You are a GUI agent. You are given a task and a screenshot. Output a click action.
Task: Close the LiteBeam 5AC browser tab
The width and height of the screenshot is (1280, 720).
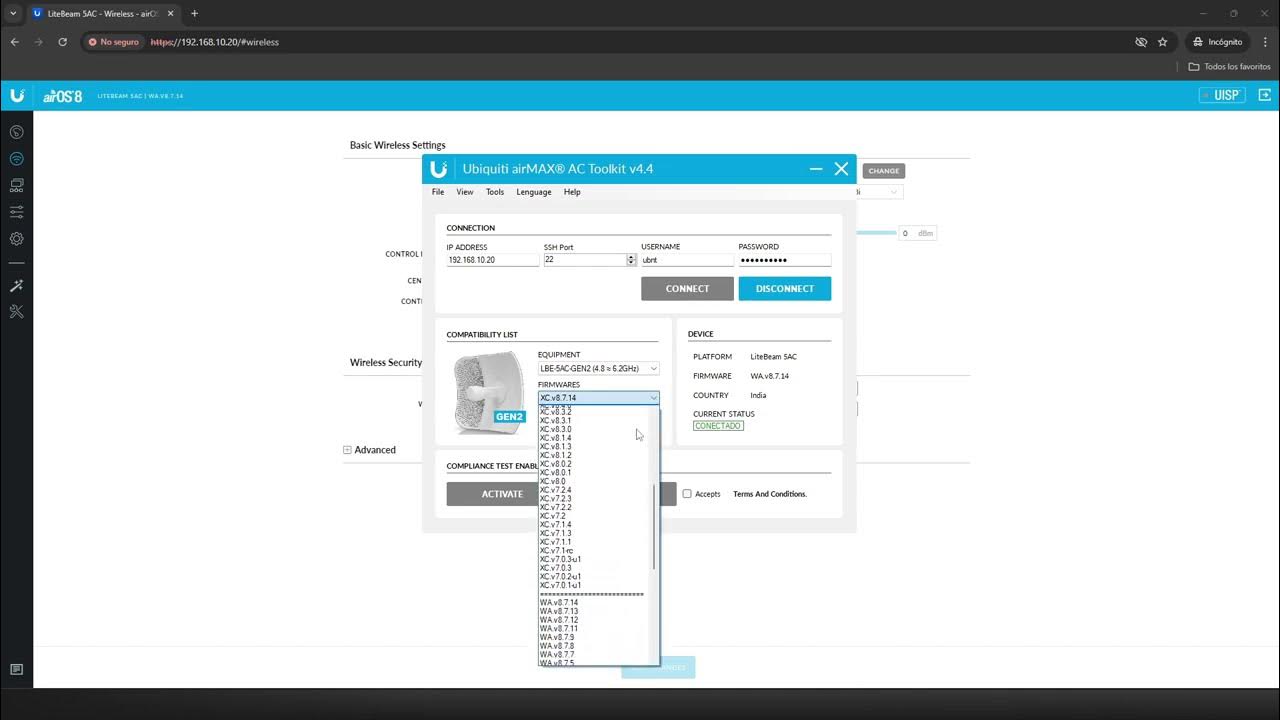click(x=172, y=14)
